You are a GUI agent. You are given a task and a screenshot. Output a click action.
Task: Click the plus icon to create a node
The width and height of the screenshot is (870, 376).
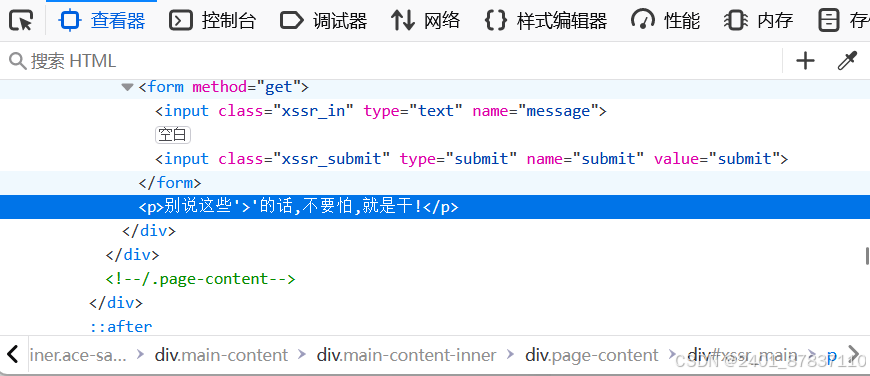click(805, 60)
